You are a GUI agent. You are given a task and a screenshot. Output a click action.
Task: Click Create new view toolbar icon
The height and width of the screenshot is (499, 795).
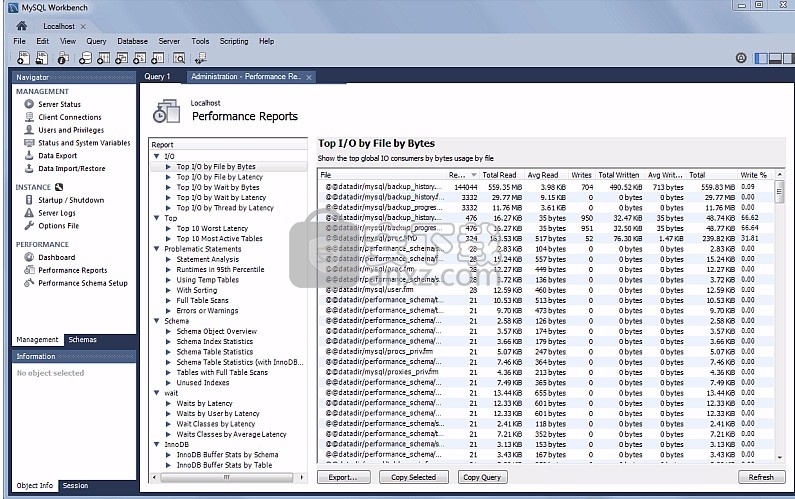tap(122, 58)
